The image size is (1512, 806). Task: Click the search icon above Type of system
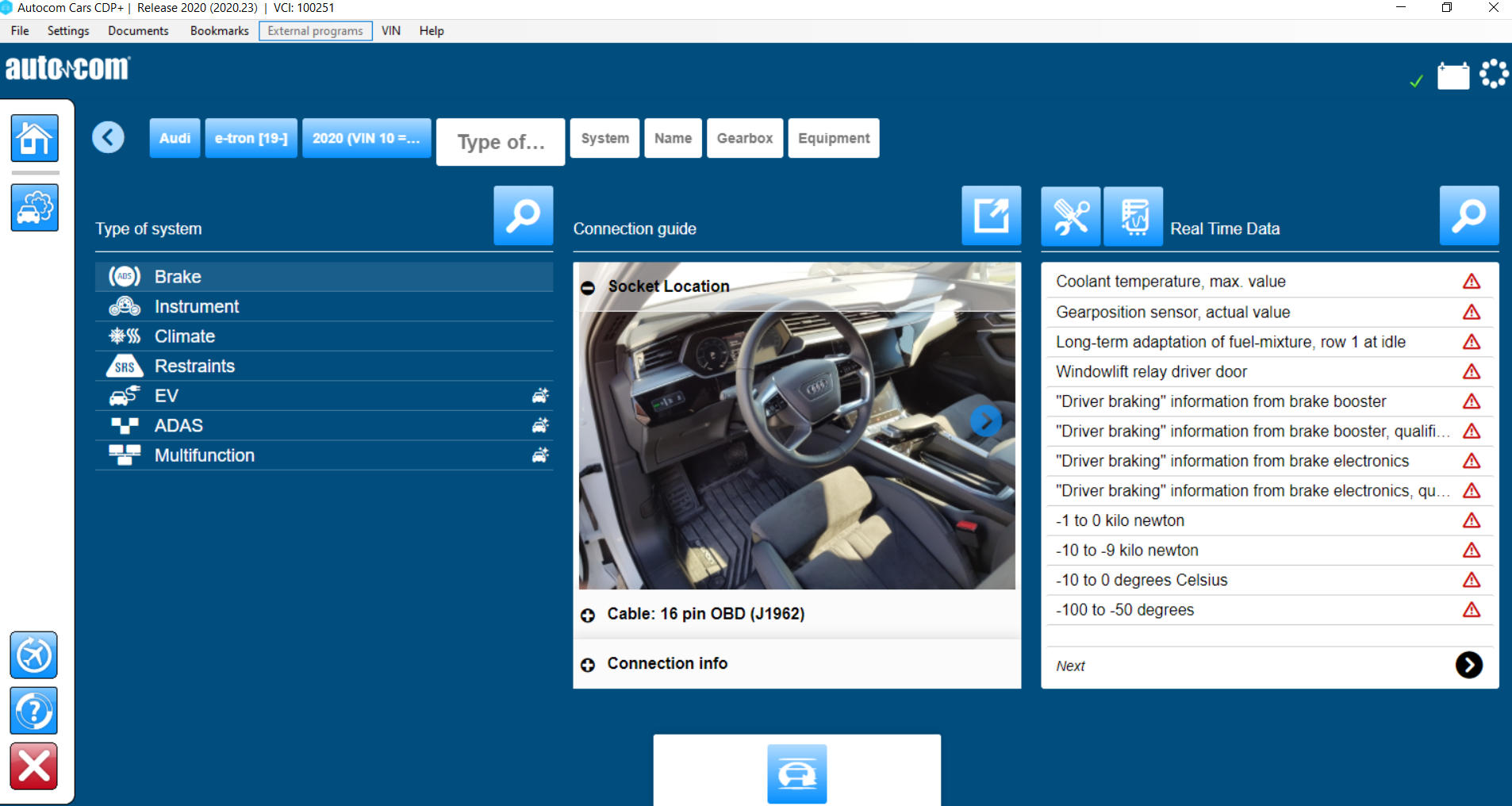coord(523,215)
